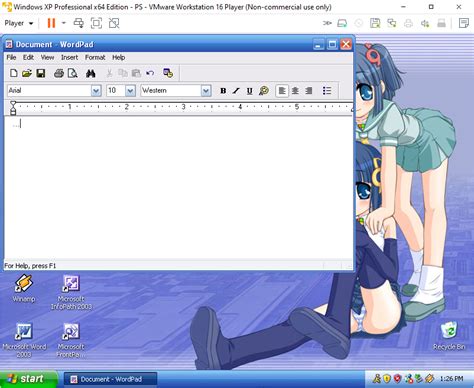Save the document using the floppy disk icon
The width and height of the screenshot is (474, 388).
pyautogui.click(x=41, y=73)
